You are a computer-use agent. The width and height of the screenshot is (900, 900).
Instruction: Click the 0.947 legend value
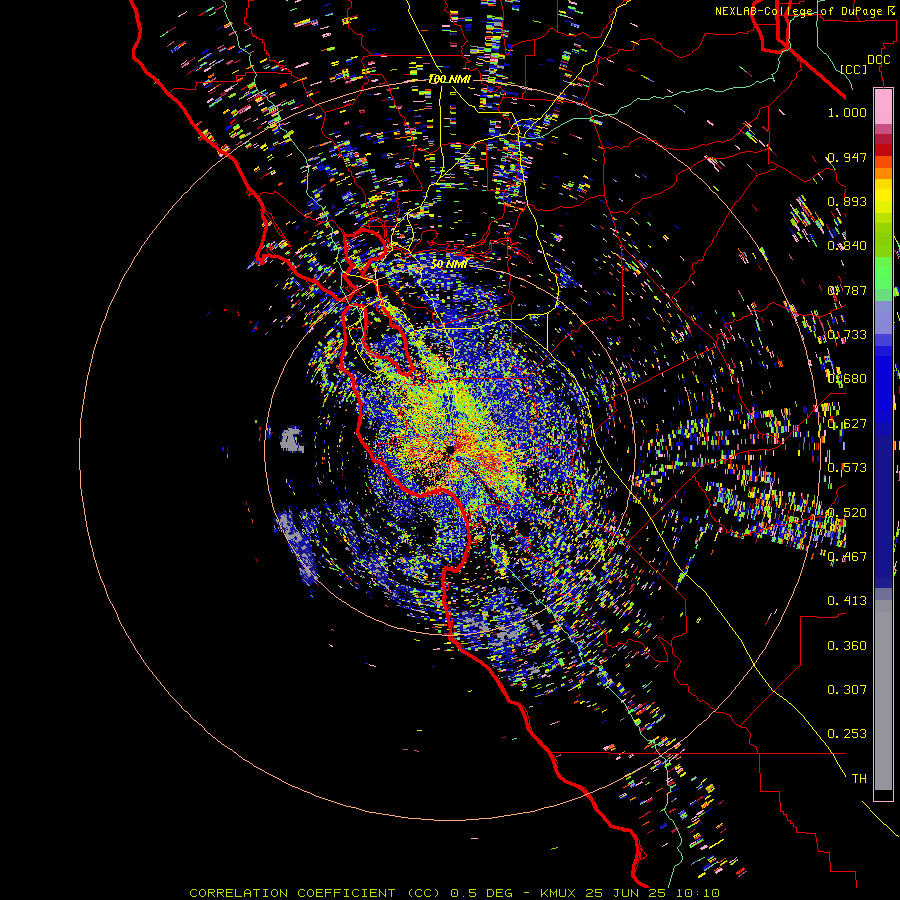(x=847, y=157)
